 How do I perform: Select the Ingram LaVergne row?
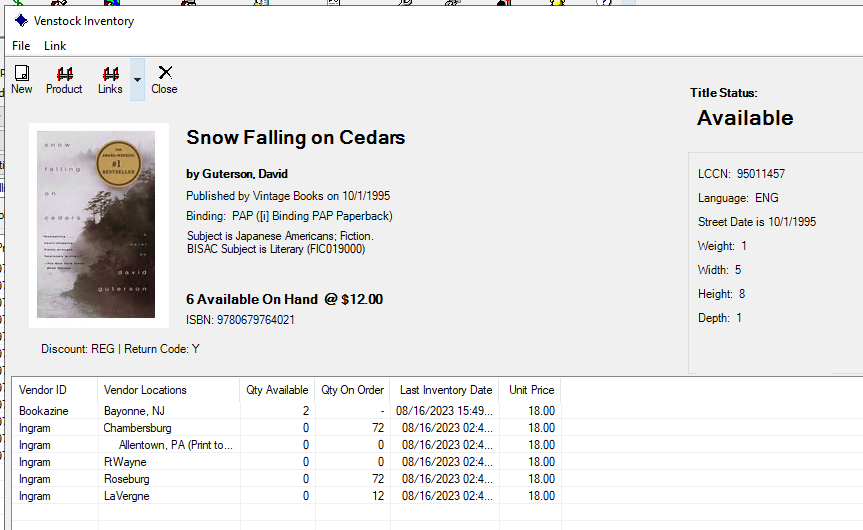pyautogui.click(x=287, y=496)
